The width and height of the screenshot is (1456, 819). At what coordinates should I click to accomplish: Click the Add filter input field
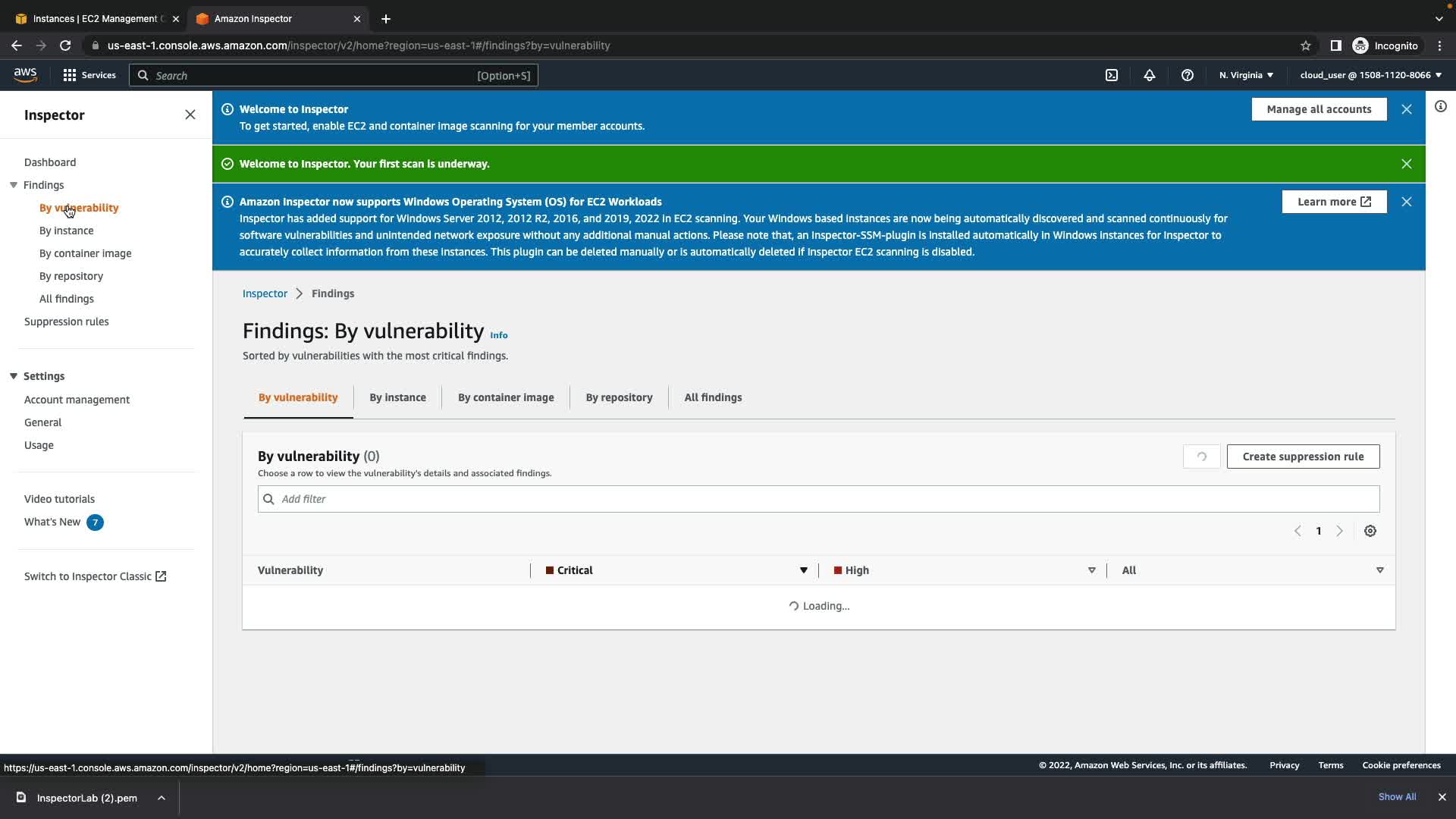coord(819,499)
